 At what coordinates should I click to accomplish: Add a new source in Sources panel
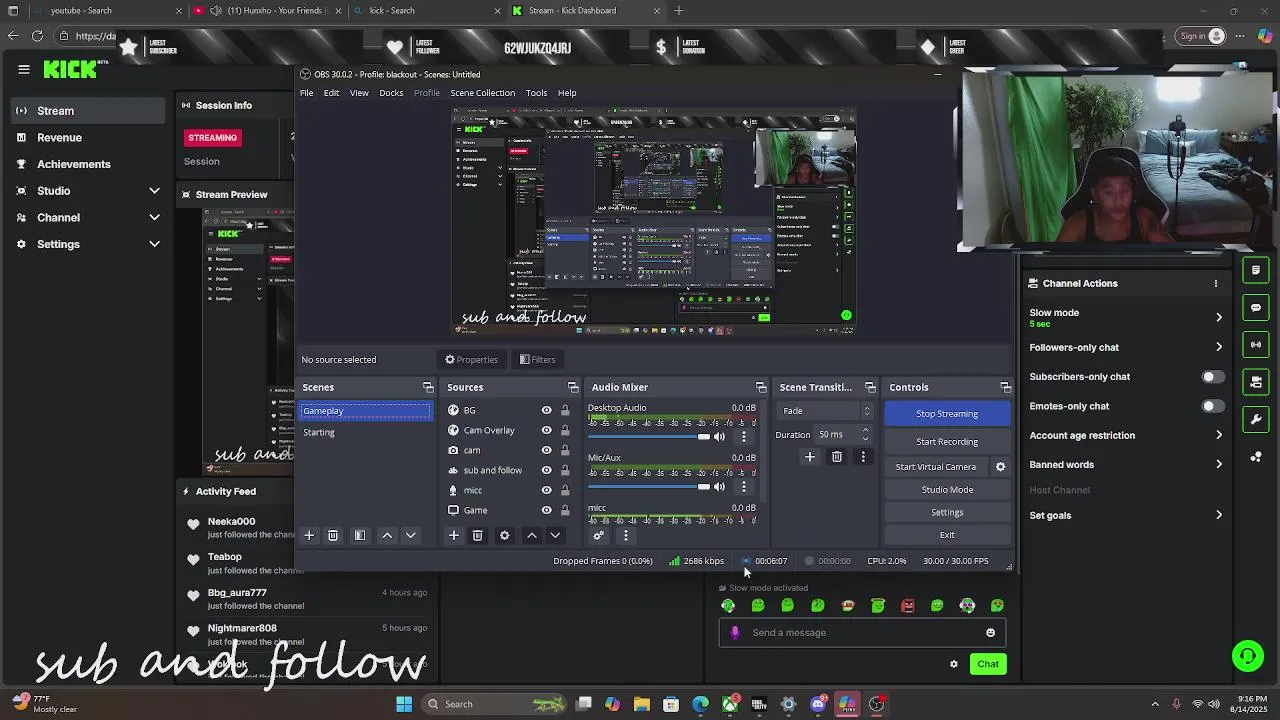pyautogui.click(x=453, y=536)
